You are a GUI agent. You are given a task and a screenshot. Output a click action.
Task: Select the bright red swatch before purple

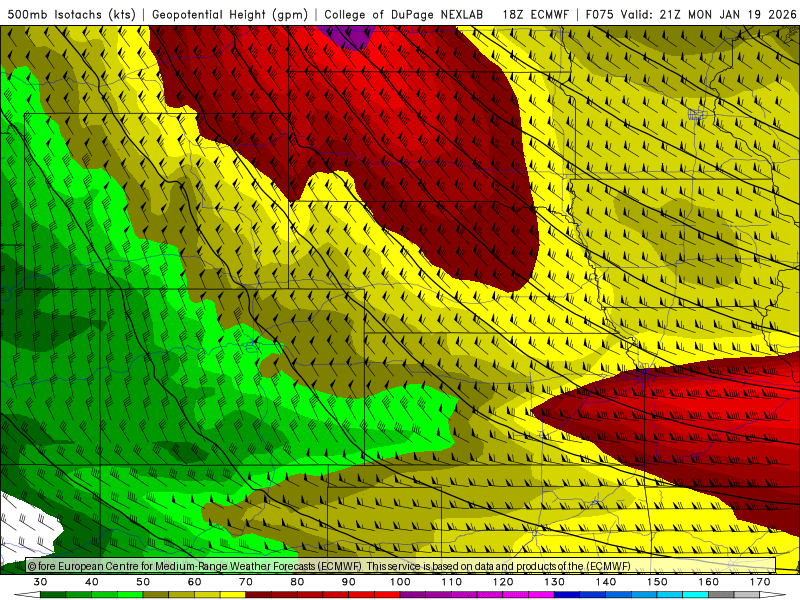(387, 594)
